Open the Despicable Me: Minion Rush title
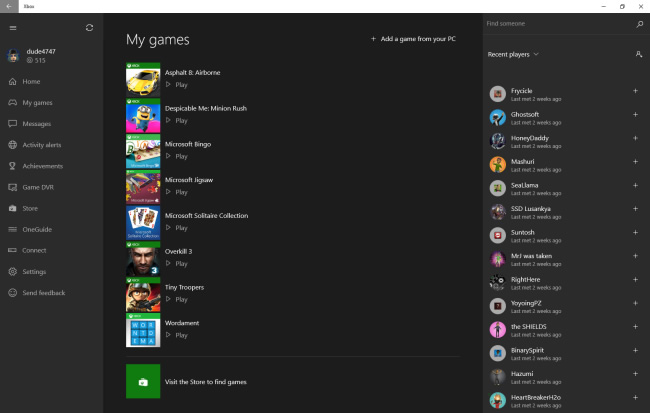This screenshot has height=413, width=650. coord(206,108)
